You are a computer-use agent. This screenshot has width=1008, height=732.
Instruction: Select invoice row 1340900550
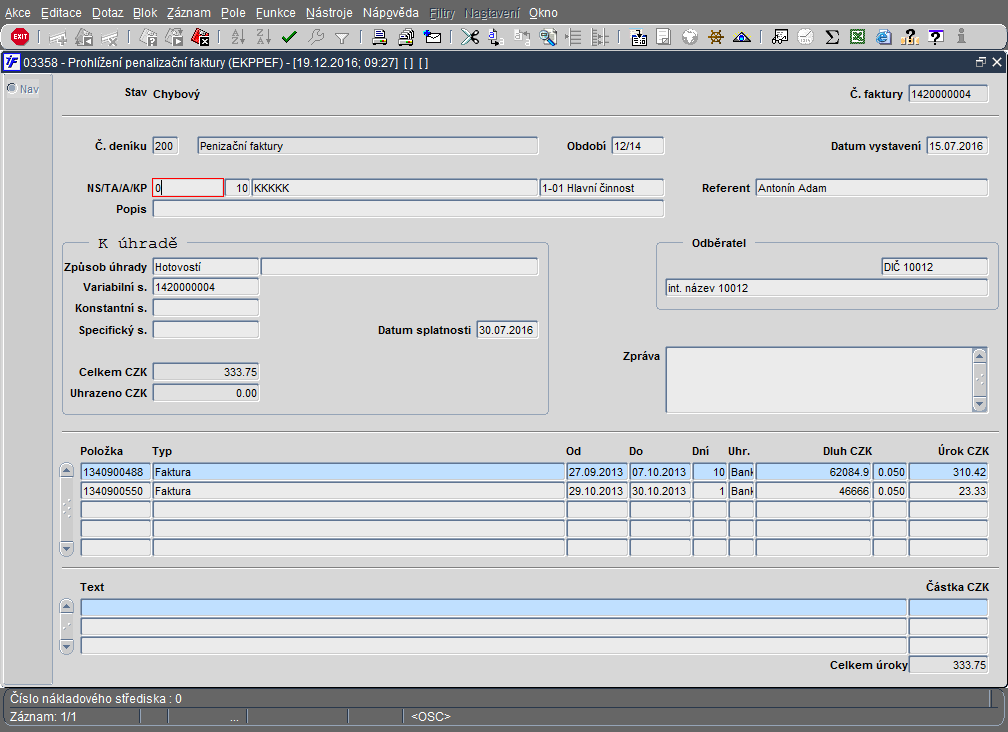115,492
